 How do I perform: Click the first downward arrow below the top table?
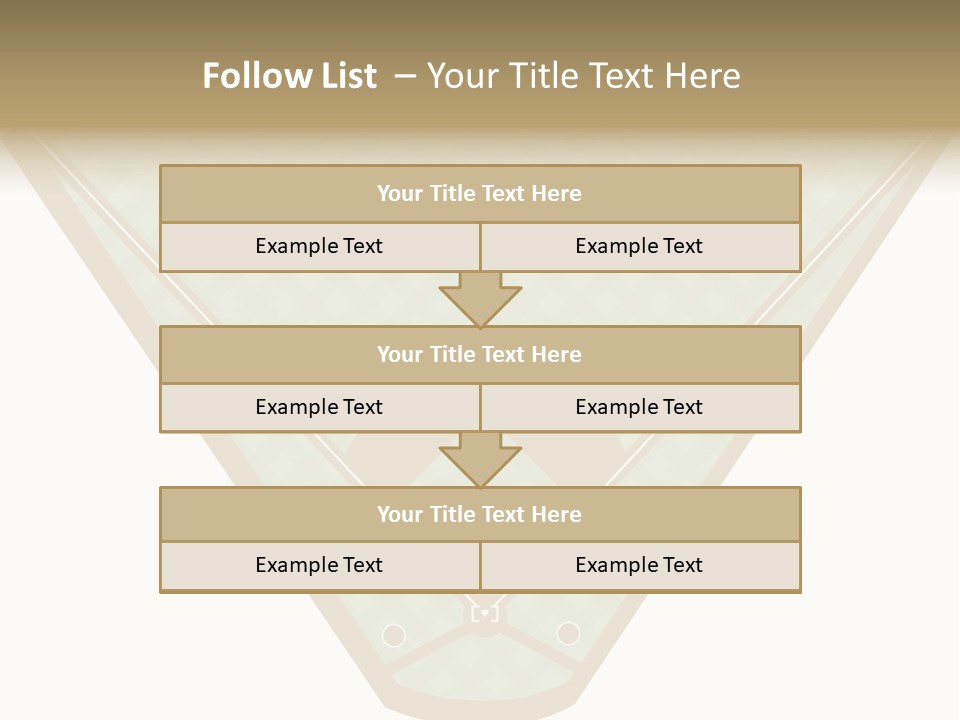pos(480,298)
